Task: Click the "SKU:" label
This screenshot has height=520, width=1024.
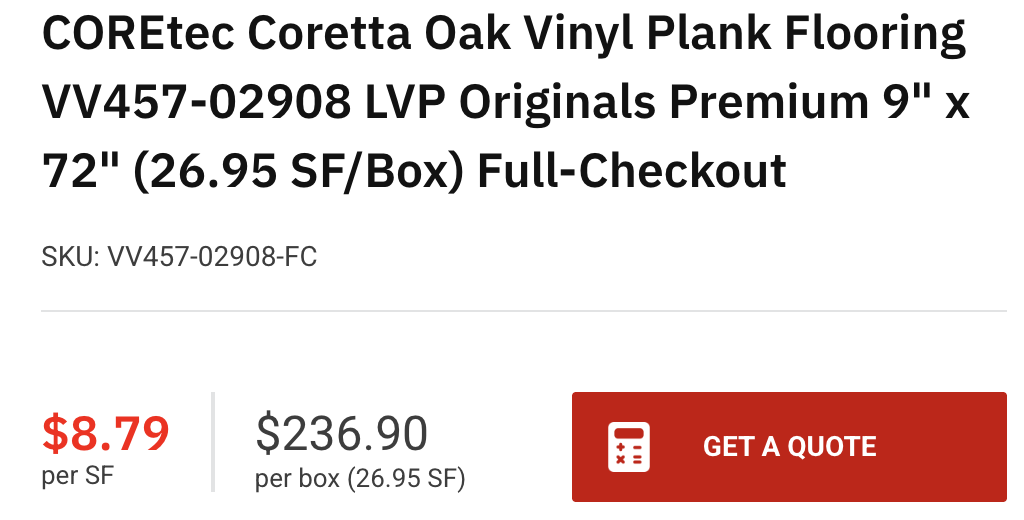Action: pos(70,257)
